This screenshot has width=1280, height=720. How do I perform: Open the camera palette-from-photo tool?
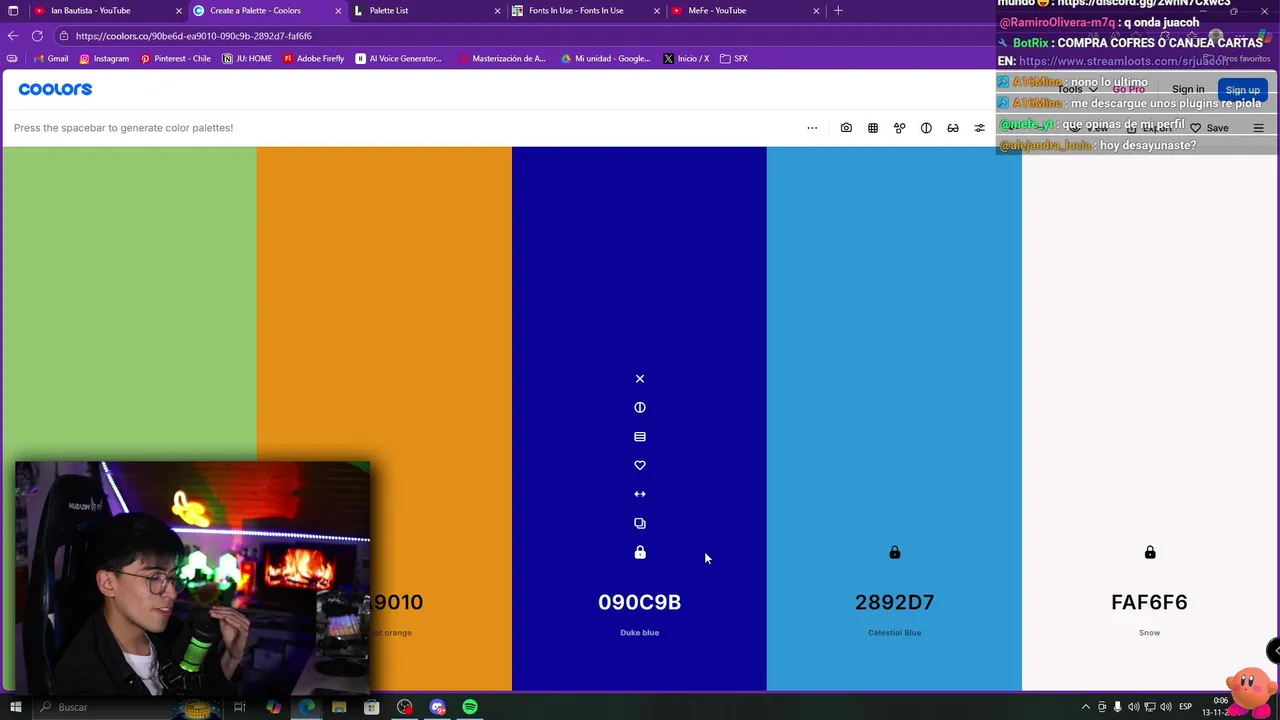pyautogui.click(x=846, y=128)
